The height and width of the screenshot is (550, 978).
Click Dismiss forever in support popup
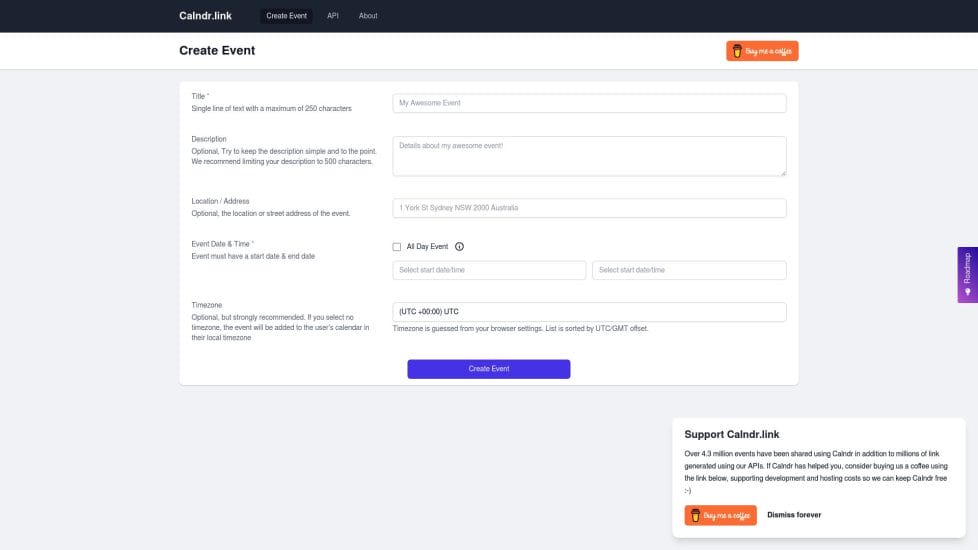[794, 515]
